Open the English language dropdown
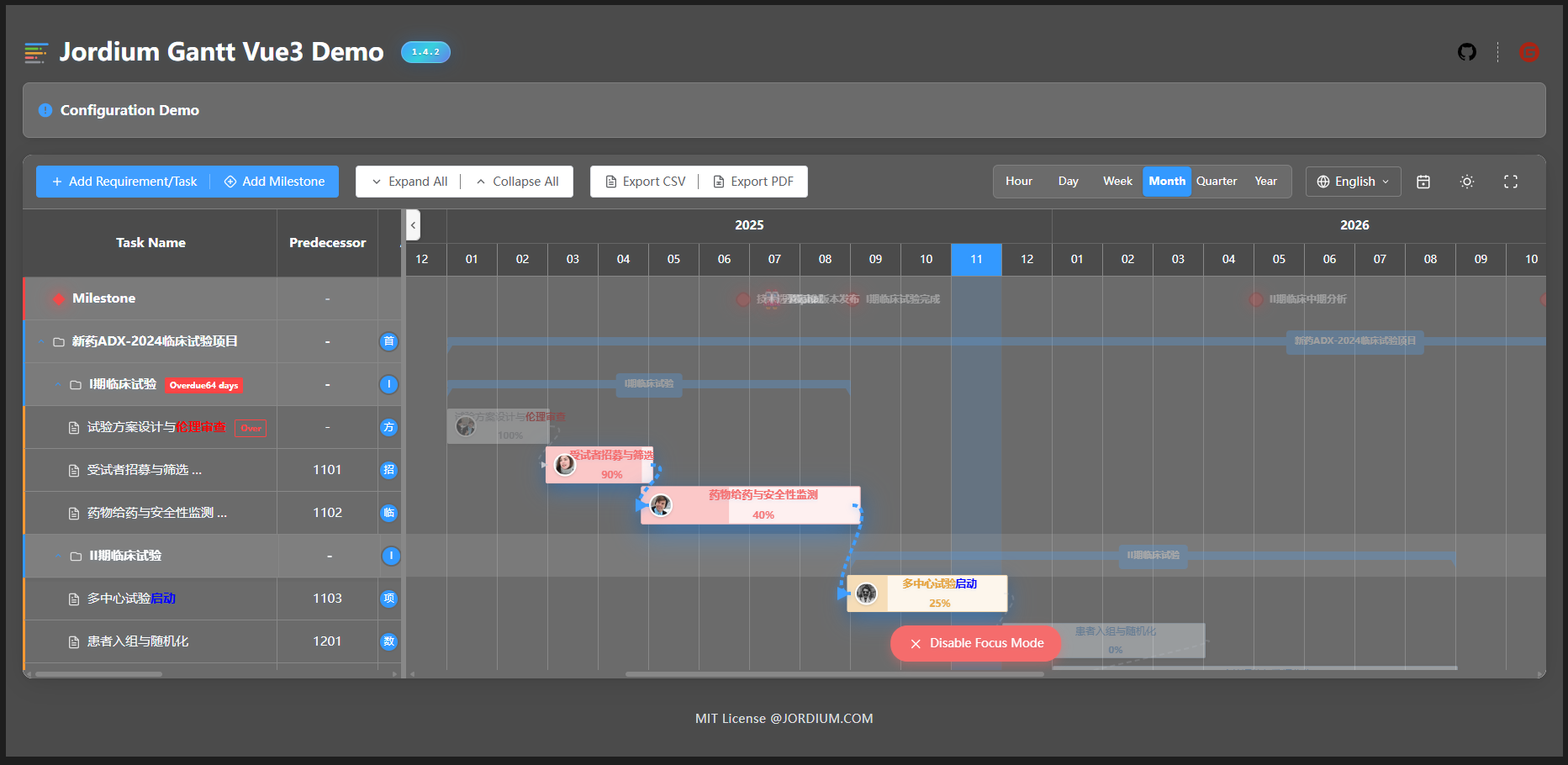 (x=1353, y=181)
